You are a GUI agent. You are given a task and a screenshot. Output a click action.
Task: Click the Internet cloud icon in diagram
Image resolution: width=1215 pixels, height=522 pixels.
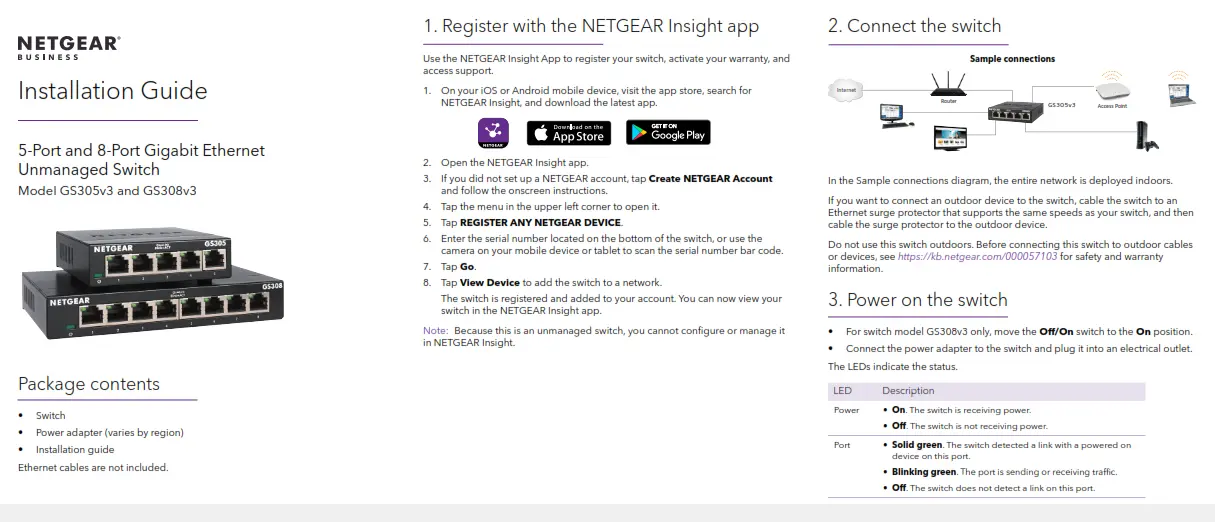(x=845, y=91)
